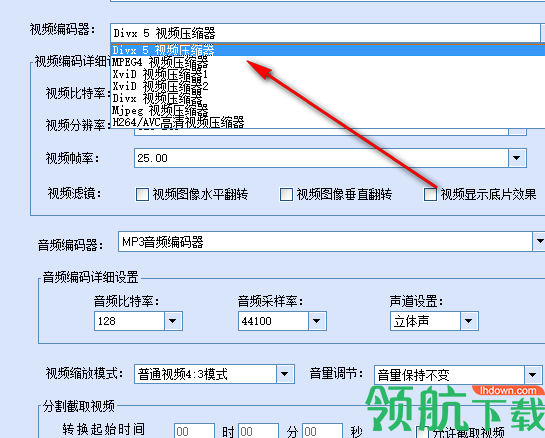This screenshot has height=438, width=545.
Task: Choose MPEG4 视频压缩器 option
Action: [328, 62]
